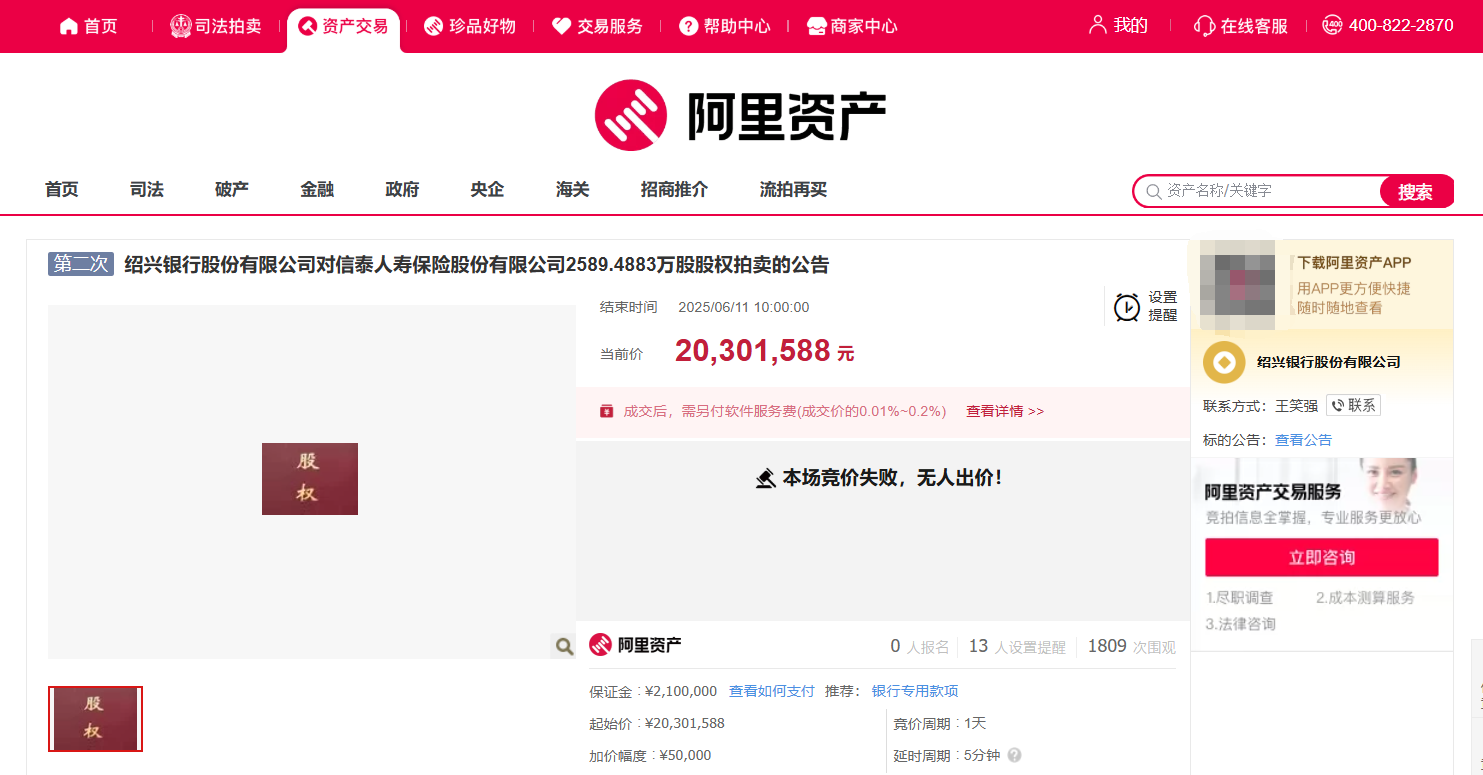Click the starting price ¥20,301,588

click(685, 723)
